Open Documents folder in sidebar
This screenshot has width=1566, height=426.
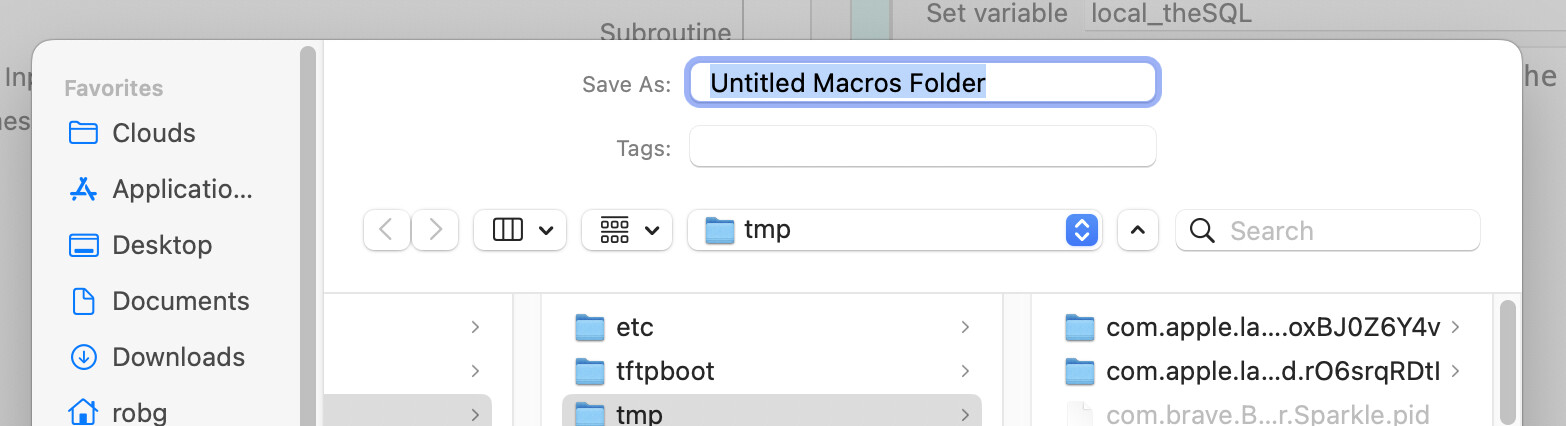(x=158, y=301)
